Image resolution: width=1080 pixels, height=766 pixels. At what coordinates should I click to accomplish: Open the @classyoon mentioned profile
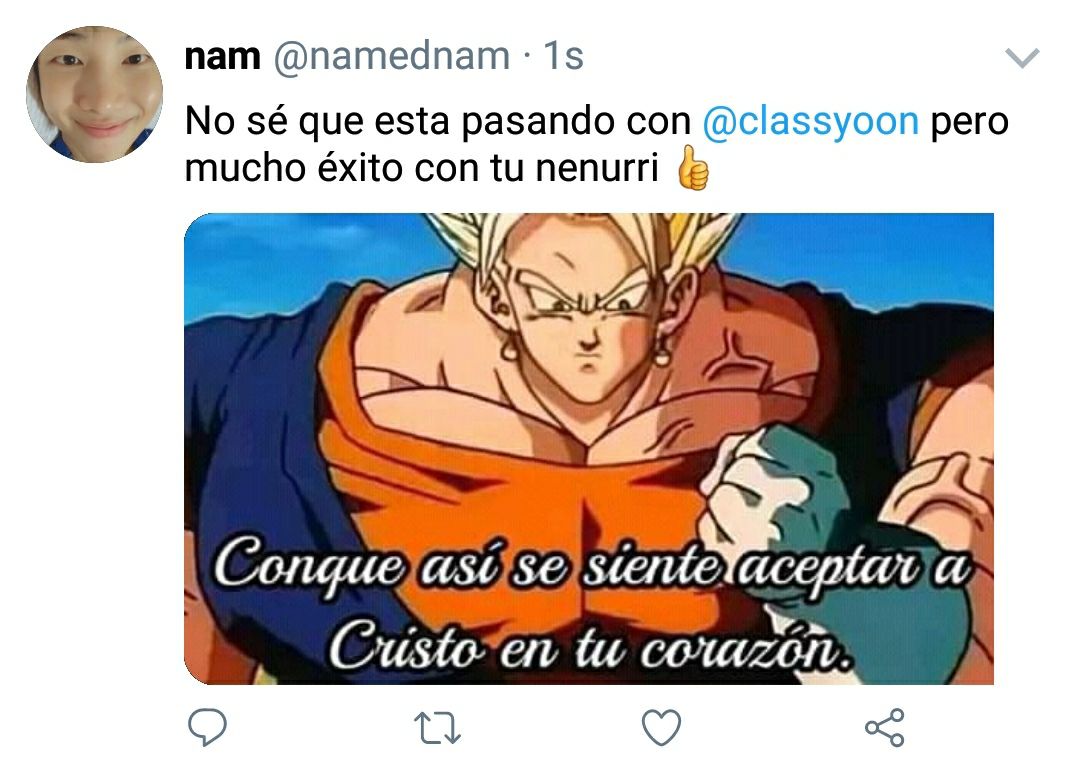(811, 122)
